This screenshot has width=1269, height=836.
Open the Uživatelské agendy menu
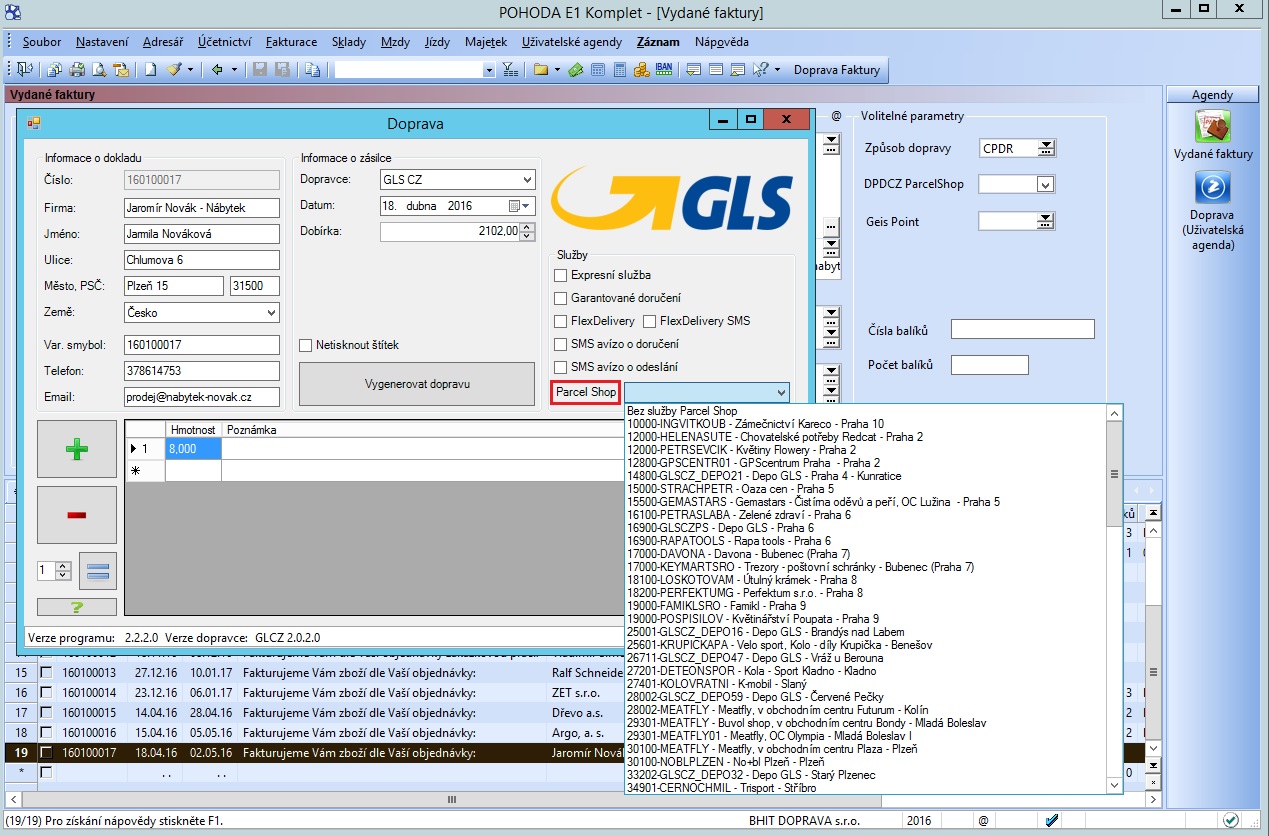[x=574, y=42]
